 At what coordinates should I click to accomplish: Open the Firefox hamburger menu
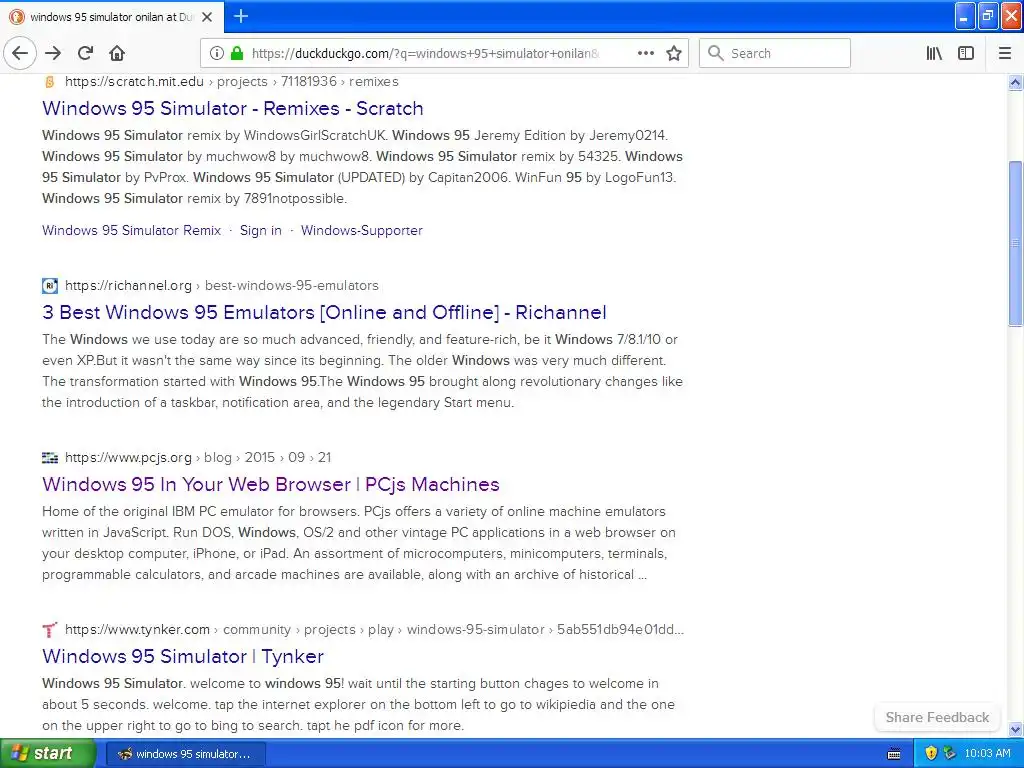point(1005,54)
